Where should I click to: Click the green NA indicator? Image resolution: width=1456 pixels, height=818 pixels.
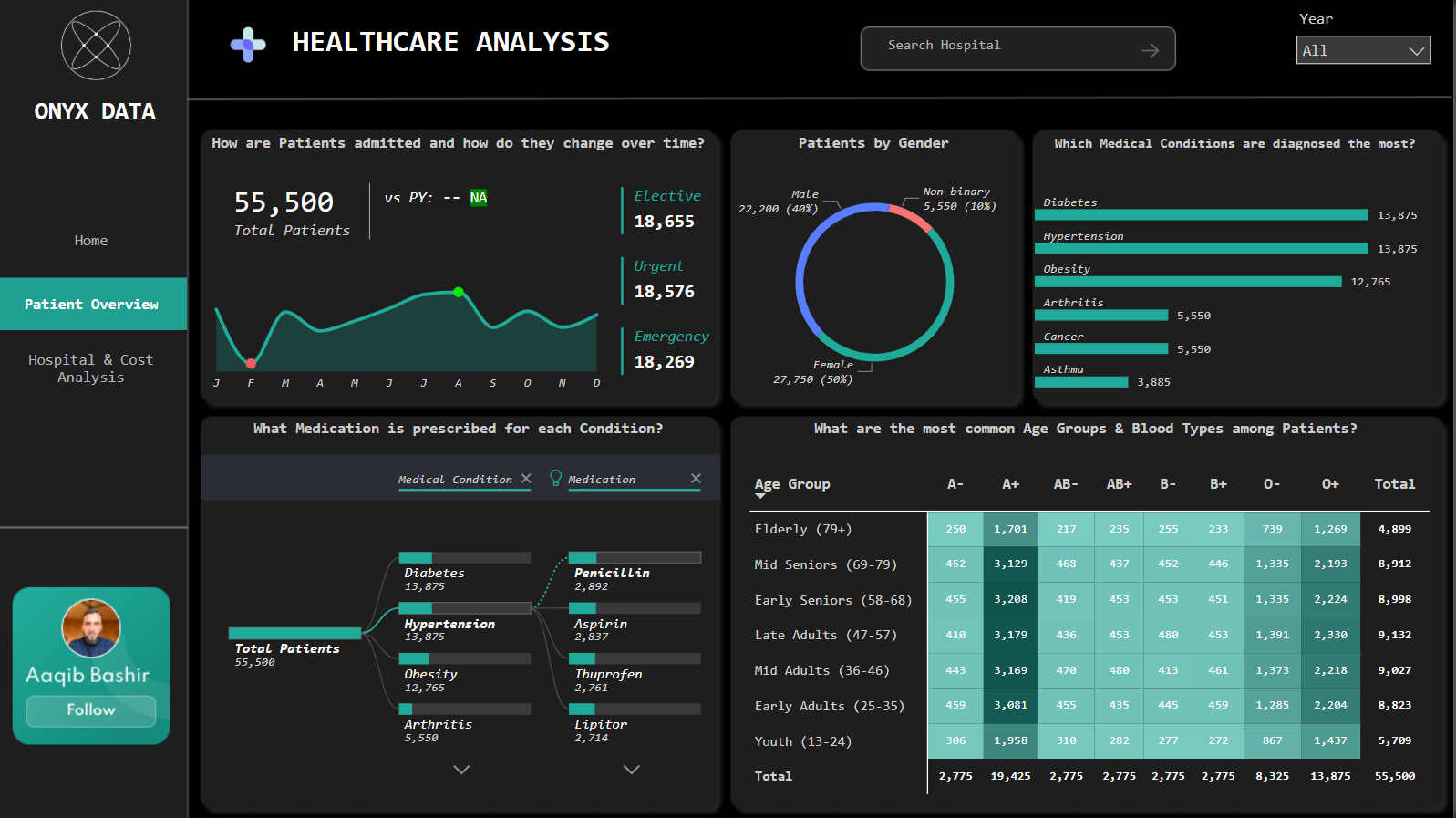coord(479,198)
